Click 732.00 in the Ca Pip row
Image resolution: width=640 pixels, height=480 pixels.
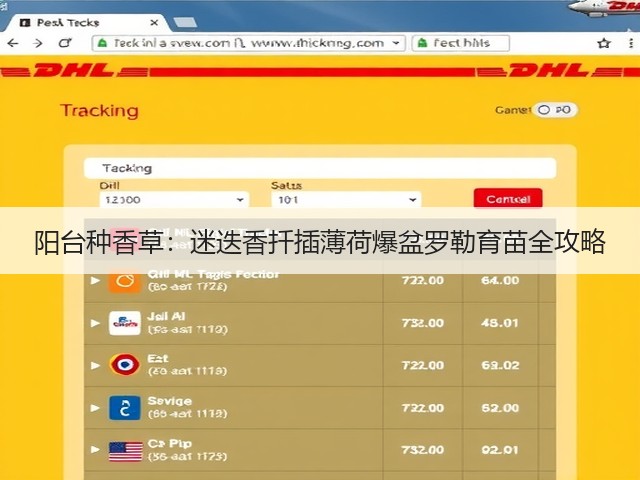(x=422, y=449)
